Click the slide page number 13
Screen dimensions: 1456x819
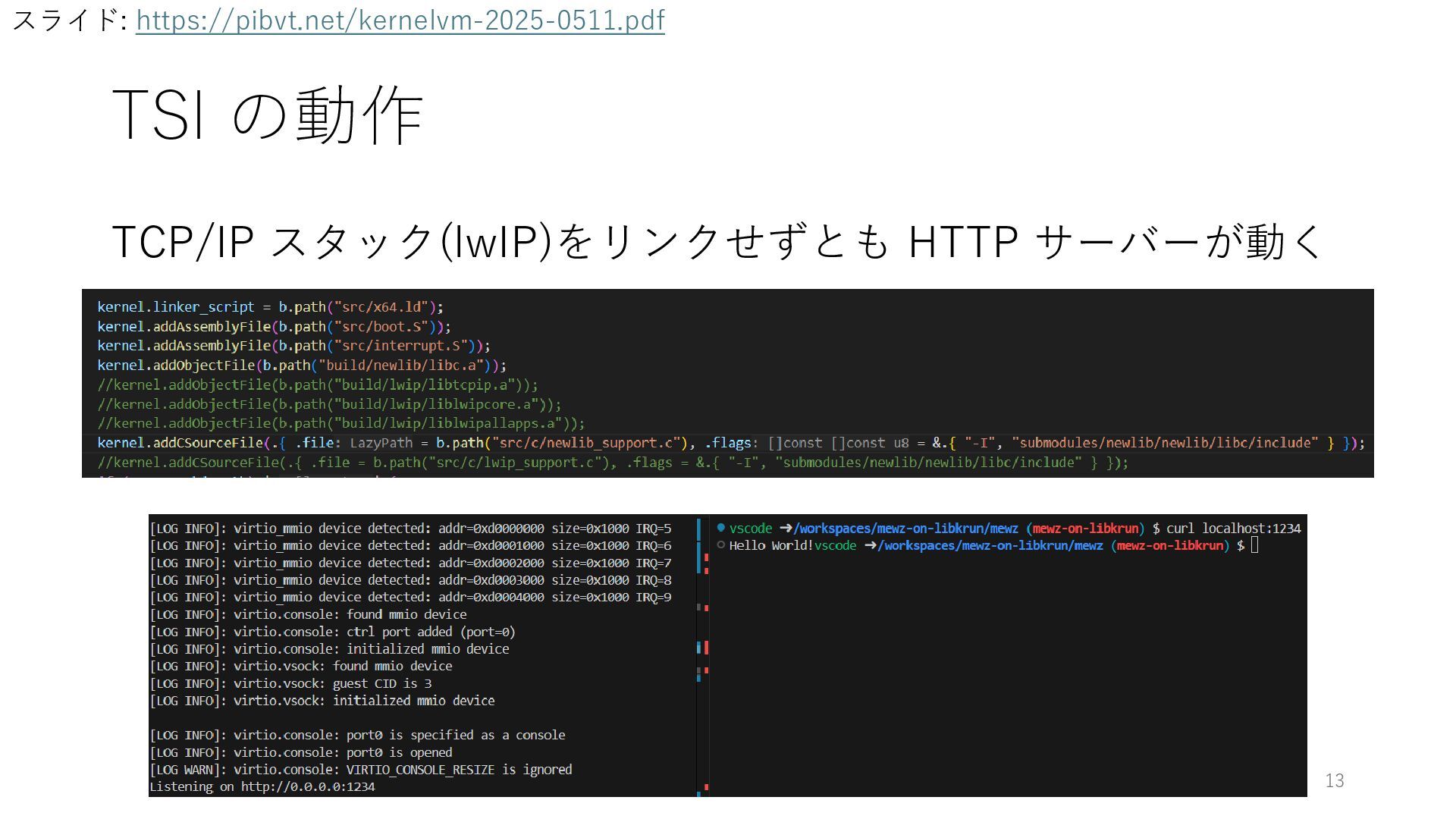pos(1334,780)
